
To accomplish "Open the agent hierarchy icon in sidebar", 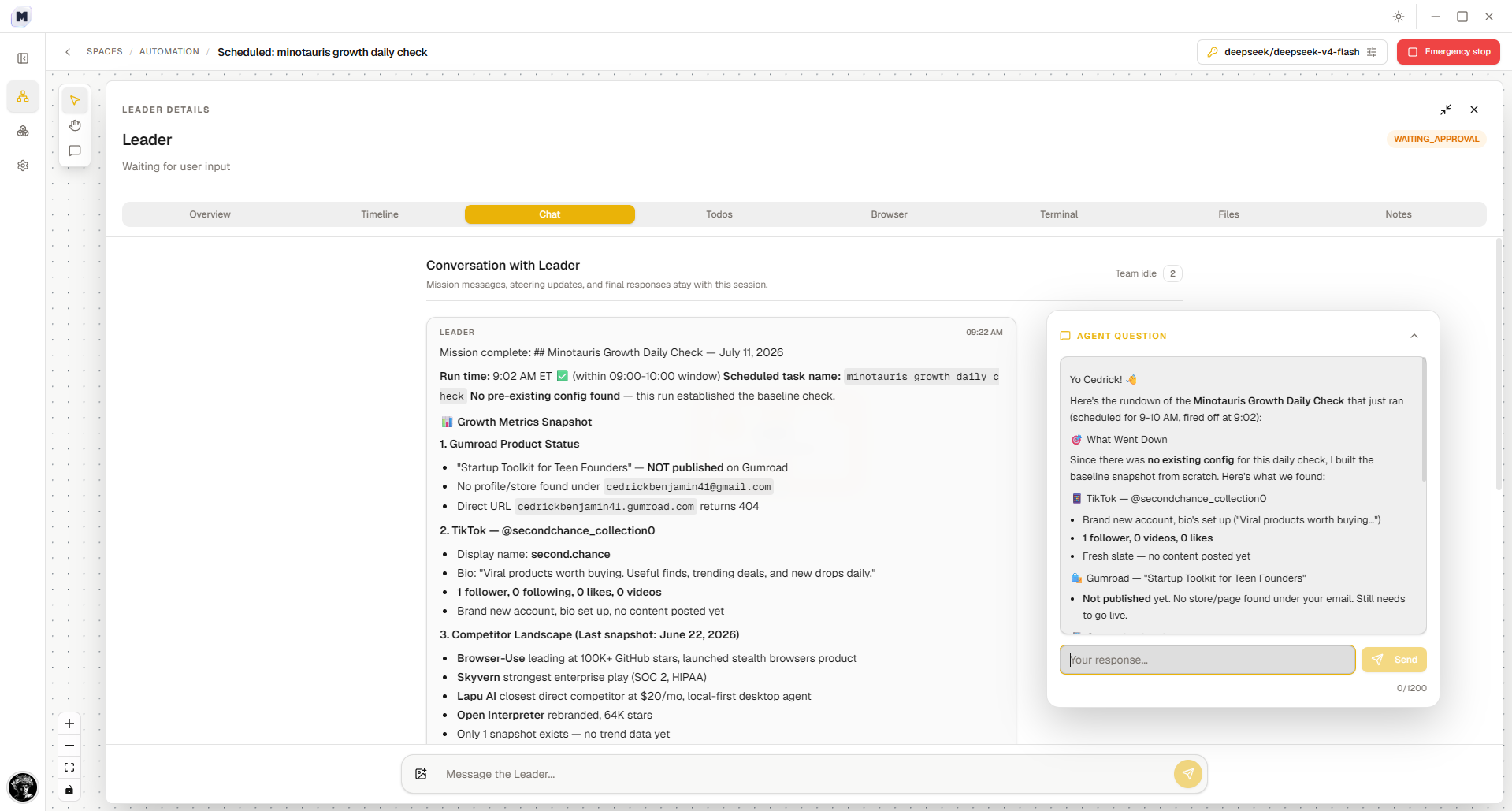I will [23, 96].
